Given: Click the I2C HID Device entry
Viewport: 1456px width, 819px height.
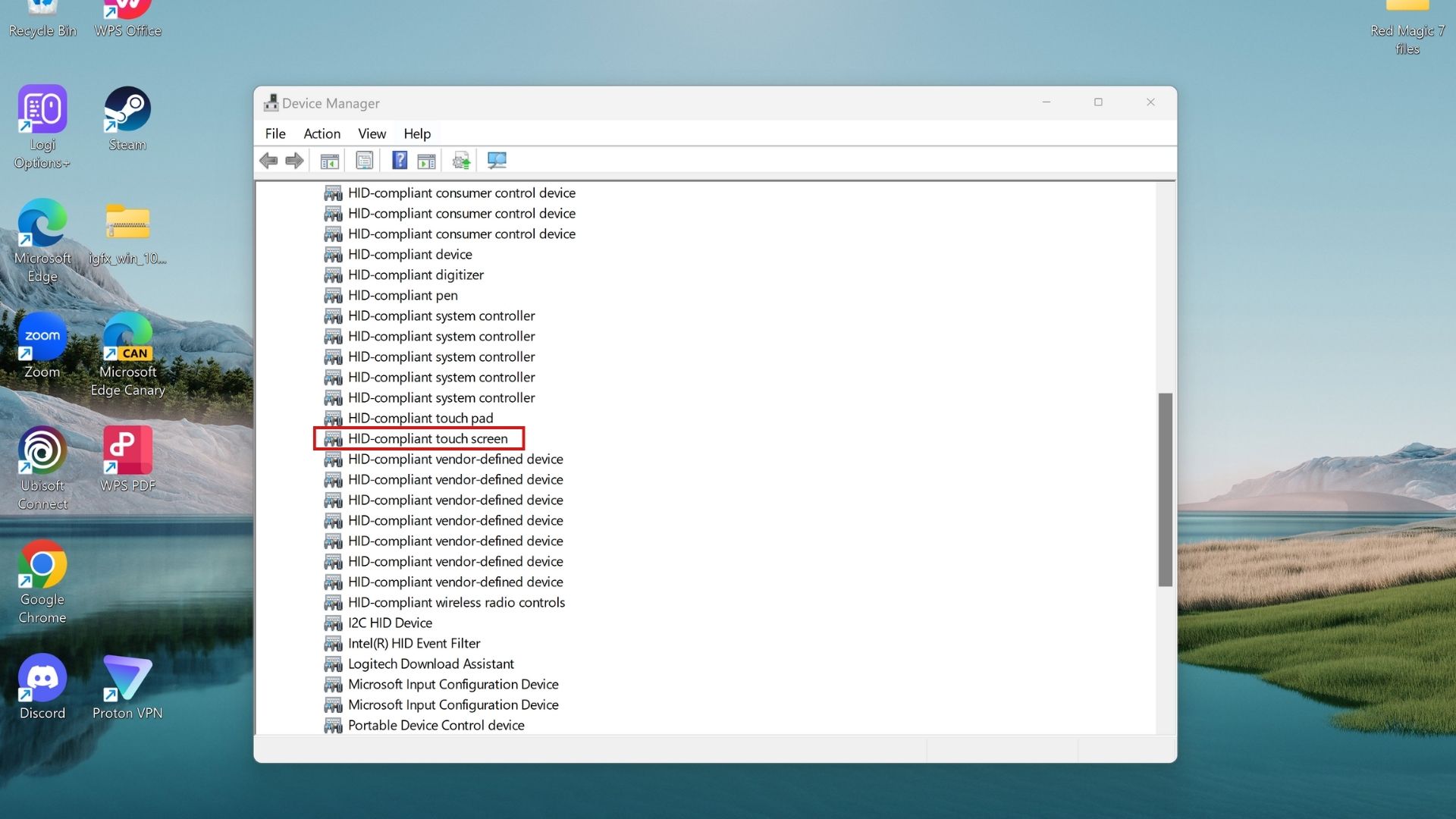Looking at the screenshot, I should pyautogui.click(x=389, y=622).
